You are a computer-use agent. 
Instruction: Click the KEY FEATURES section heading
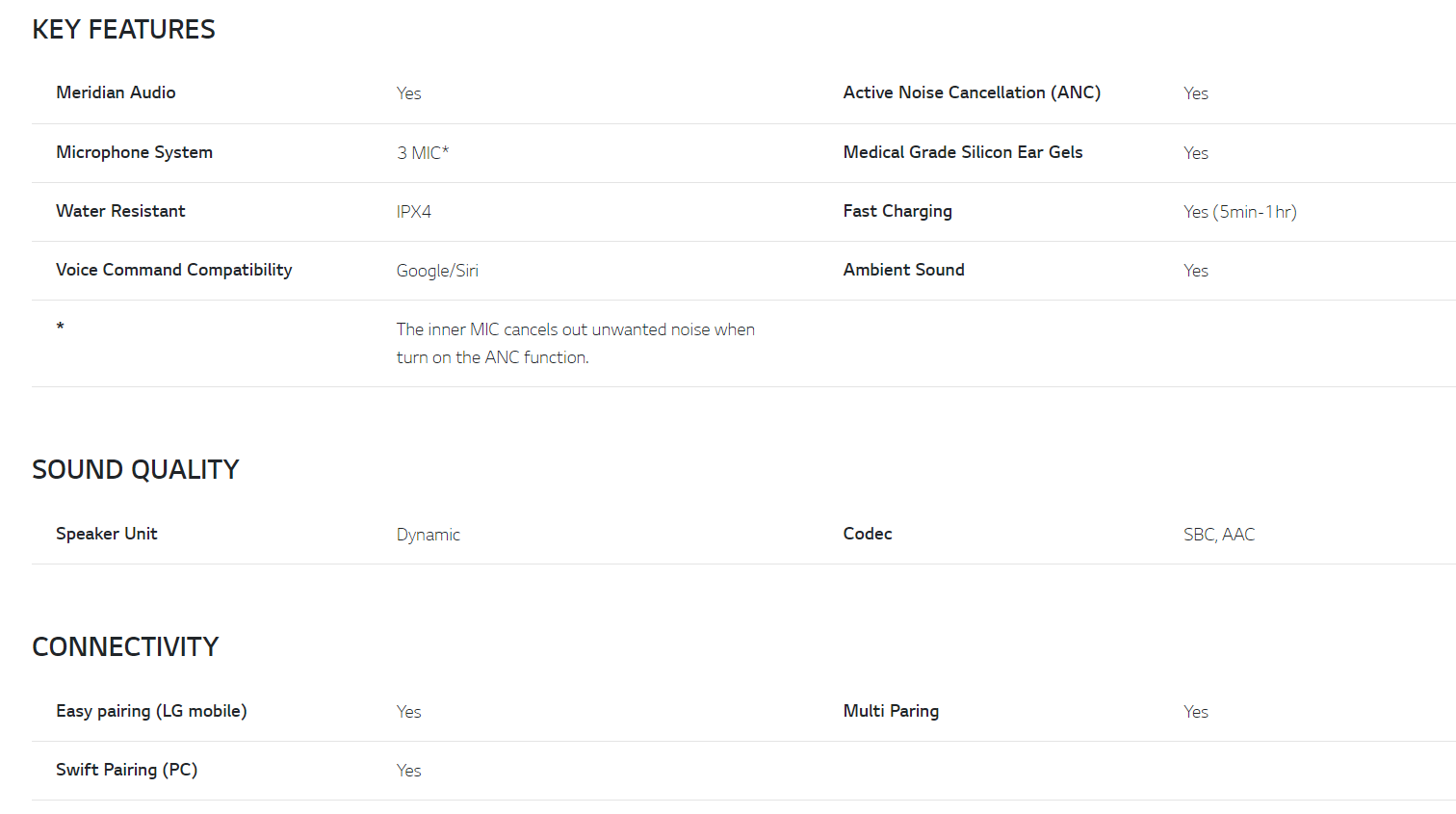point(123,30)
